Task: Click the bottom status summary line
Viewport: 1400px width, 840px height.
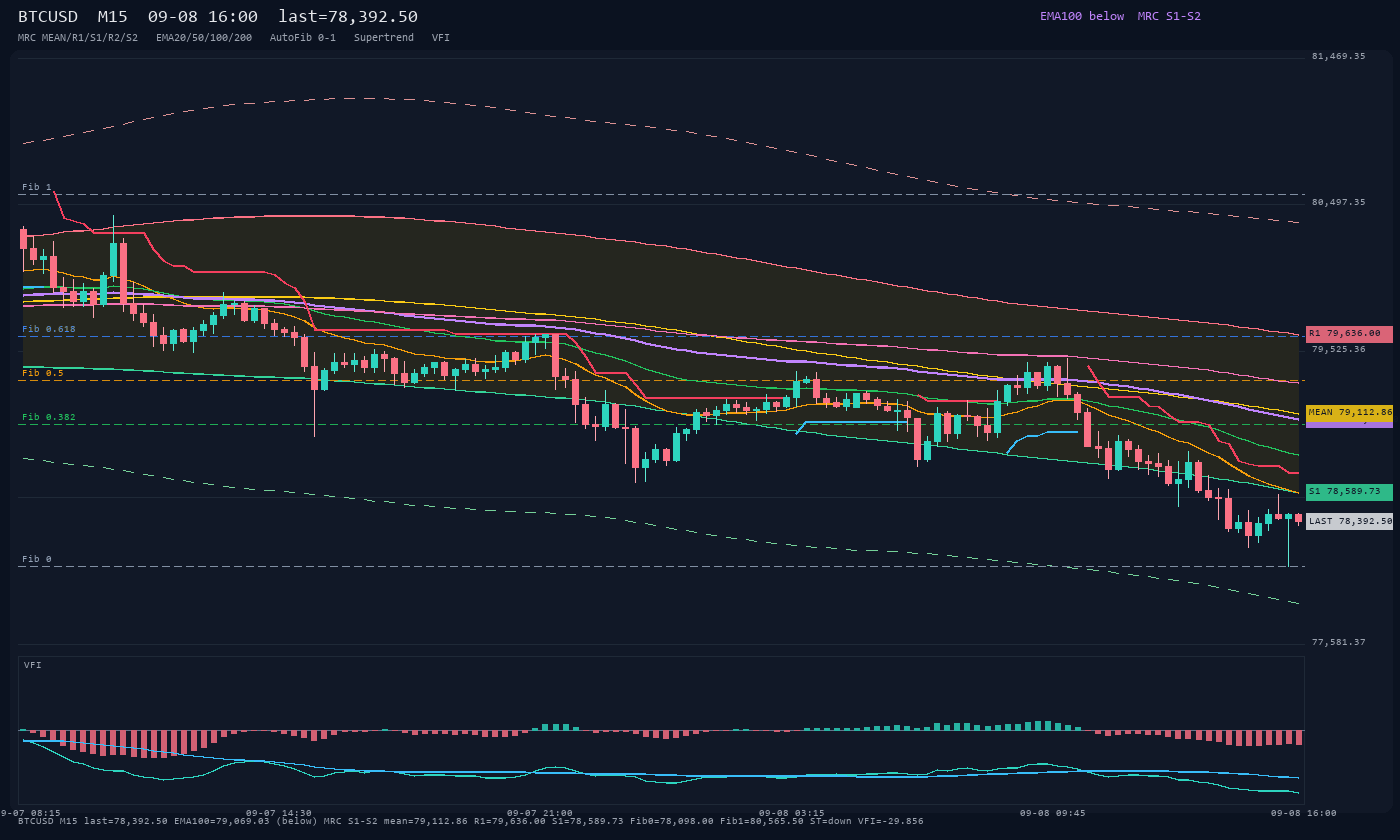Action: [471, 821]
